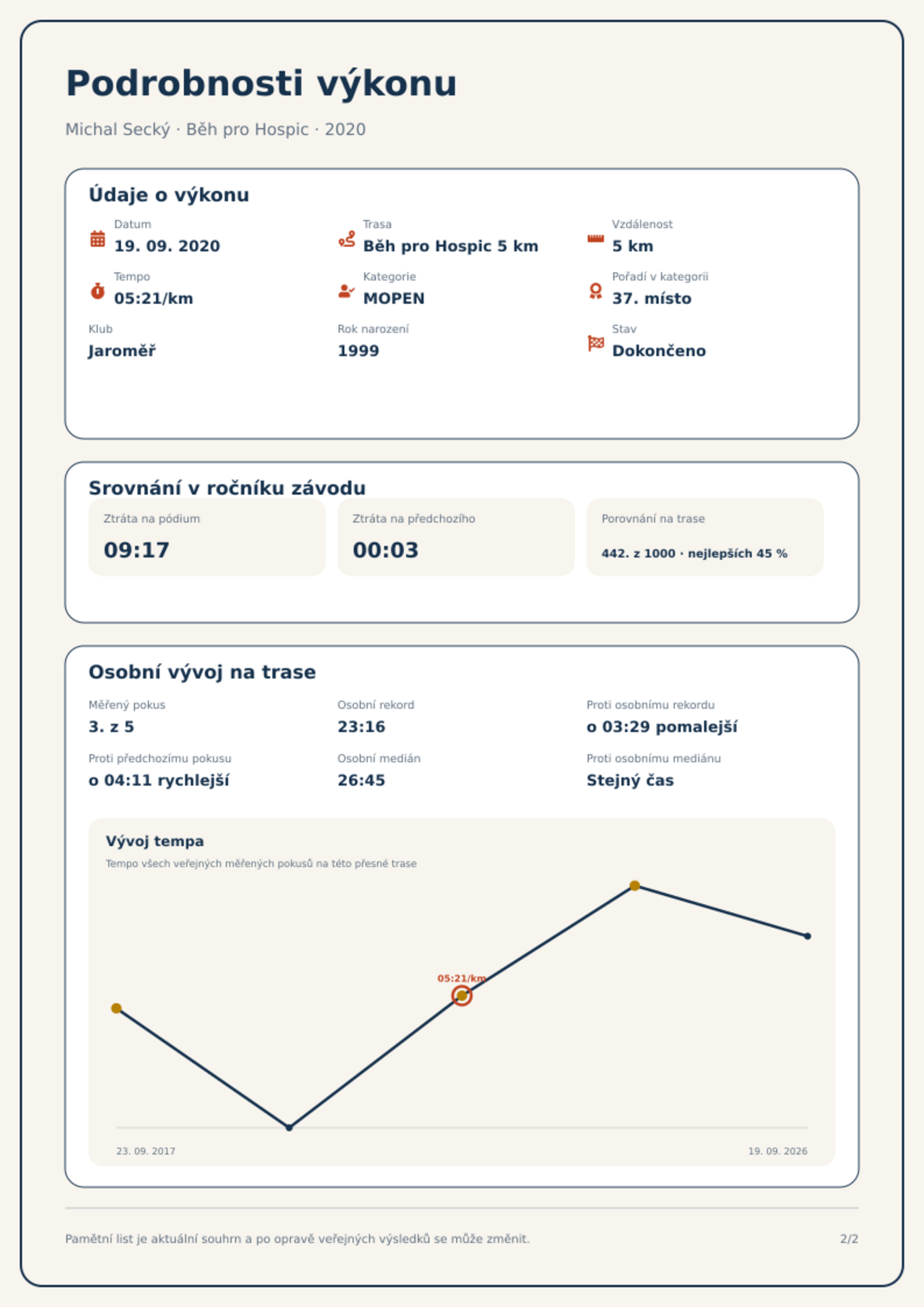
Task: Click the route icon next to Trasa
Action: point(347,239)
